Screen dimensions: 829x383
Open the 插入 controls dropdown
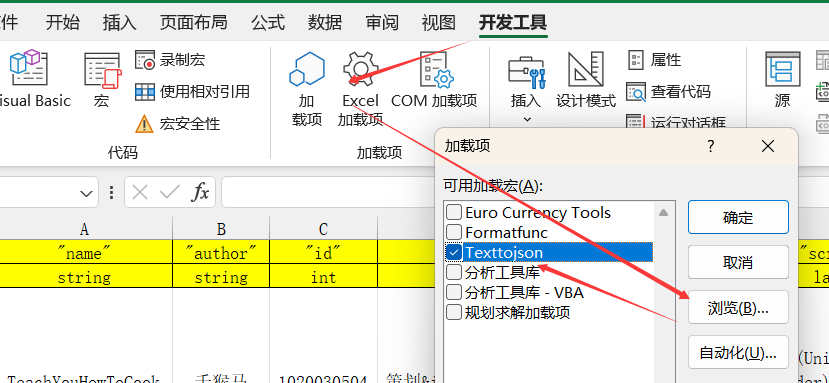pos(526,89)
